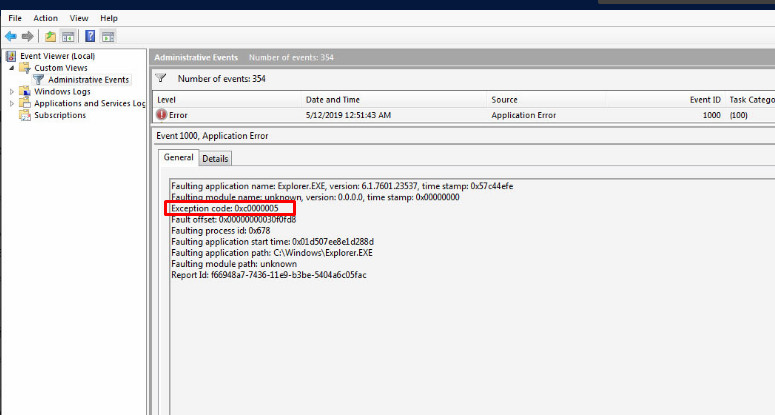Click the Faulting process id 0x678 line

(x=220, y=231)
